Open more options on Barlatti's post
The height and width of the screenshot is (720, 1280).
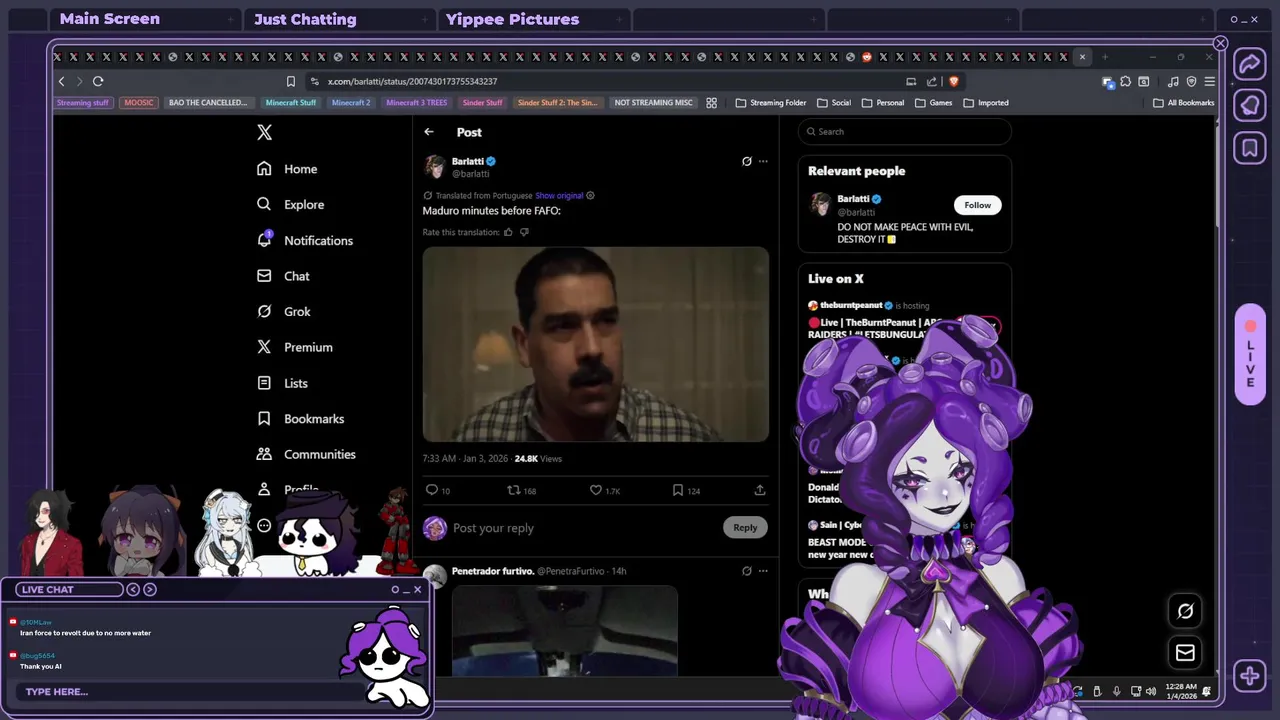tap(763, 161)
